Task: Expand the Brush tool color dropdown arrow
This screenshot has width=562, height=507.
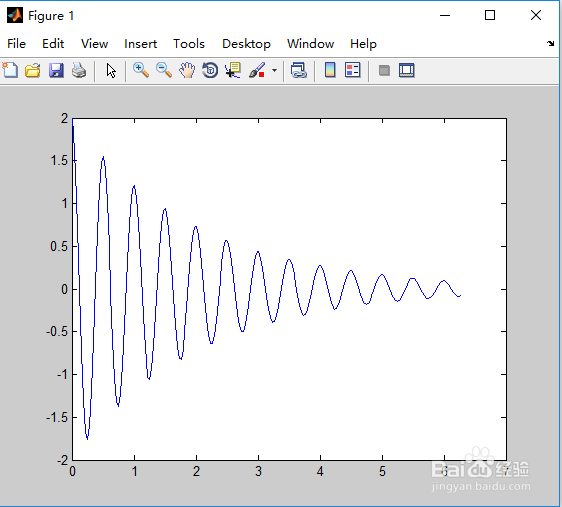Action: pyautogui.click(x=275, y=71)
